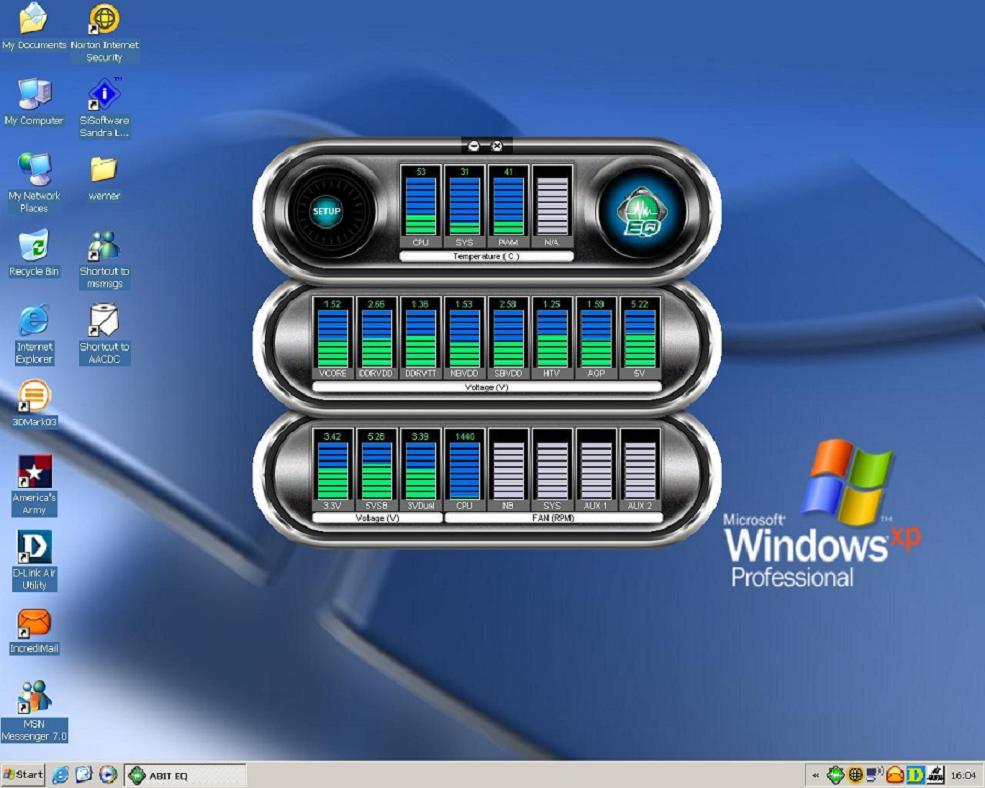Click the inactive NB fan gauge

pyautogui.click(x=508, y=470)
